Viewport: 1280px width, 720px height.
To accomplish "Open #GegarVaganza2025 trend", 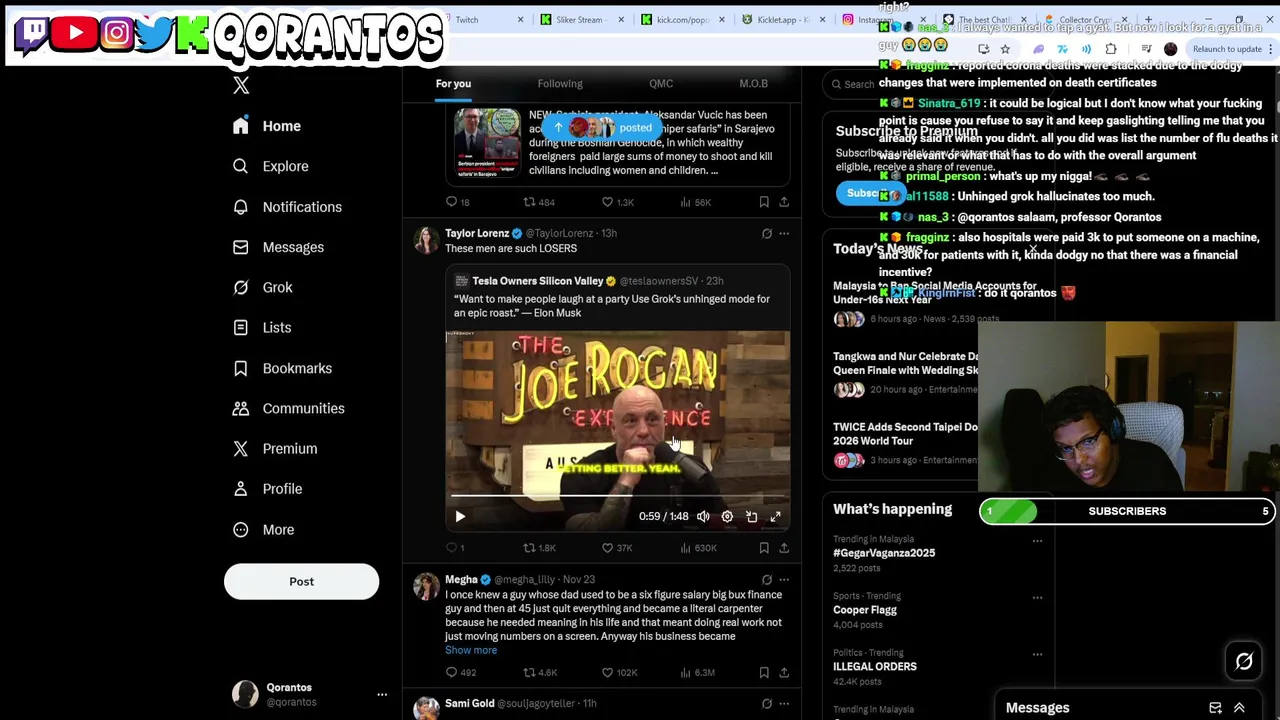I will 884,553.
